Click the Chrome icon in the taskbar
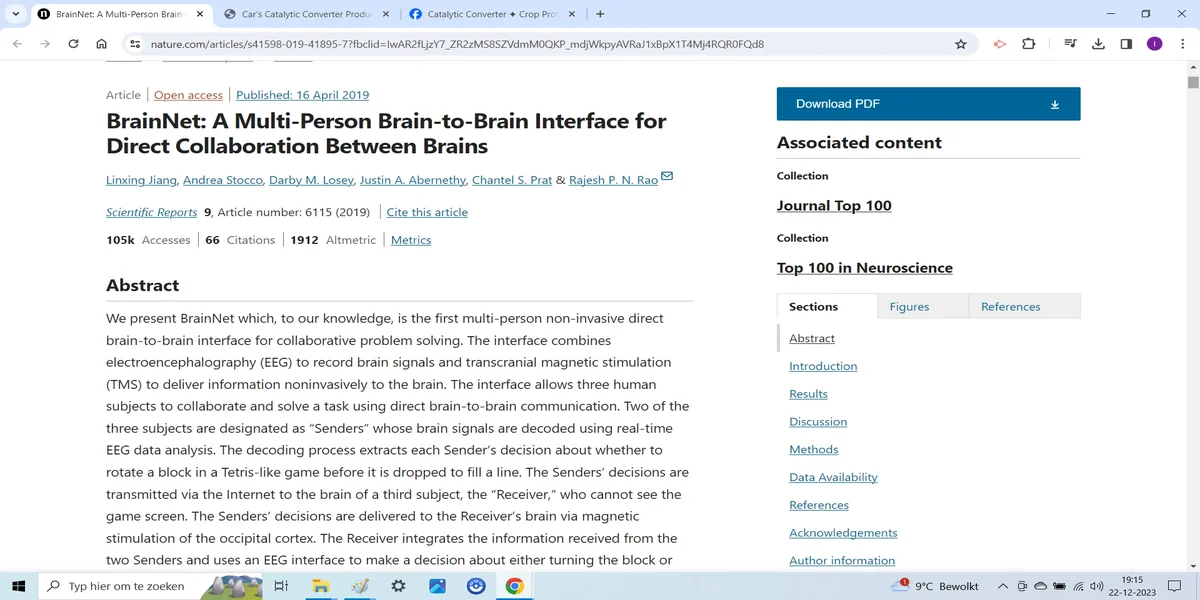Image resolution: width=1200 pixels, height=600 pixels. [514, 586]
